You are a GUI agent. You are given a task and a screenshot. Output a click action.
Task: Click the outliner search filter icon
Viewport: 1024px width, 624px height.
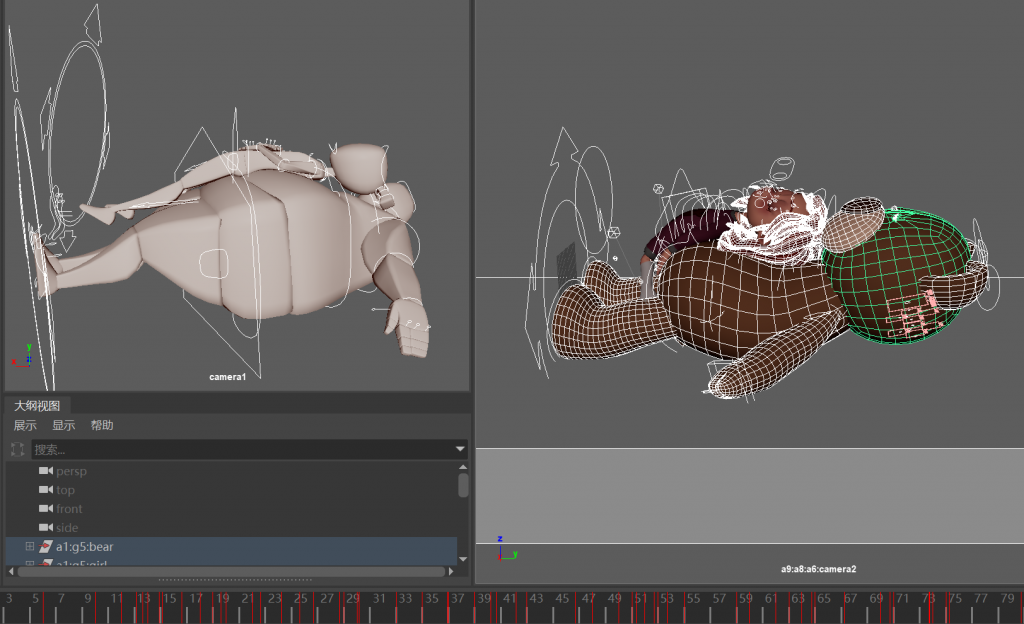(x=17, y=450)
